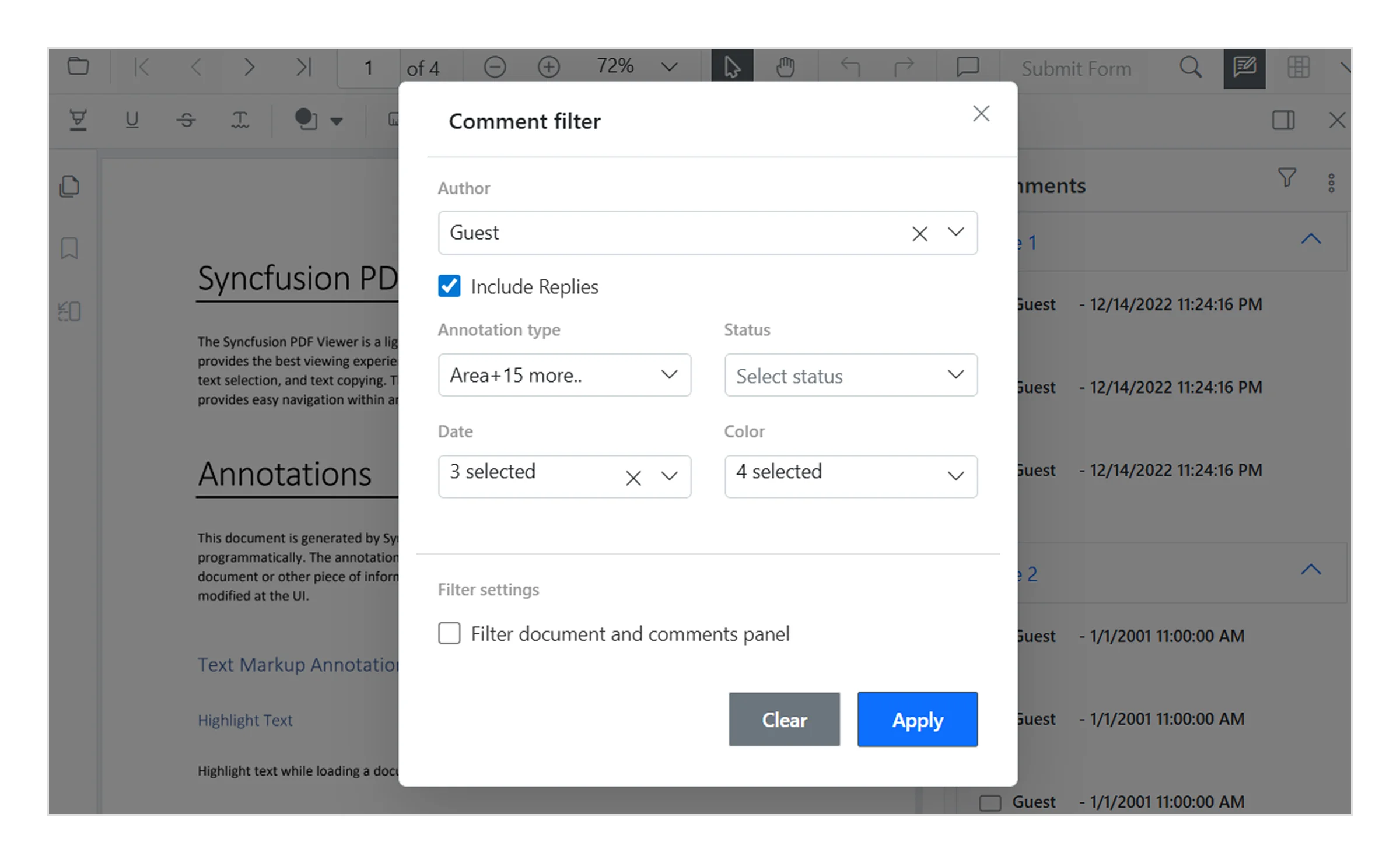Click the Text Markup Annotation heading
Screen dimensions: 1400x863
click(x=298, y=665)
